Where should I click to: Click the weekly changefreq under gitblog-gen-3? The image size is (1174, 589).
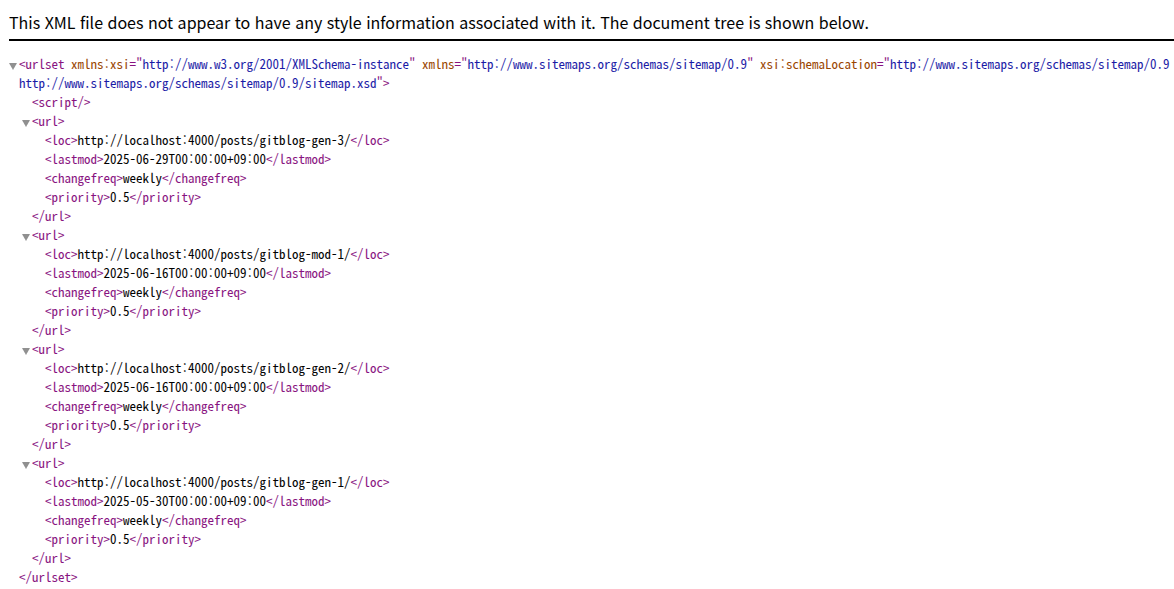click(141, 179)
